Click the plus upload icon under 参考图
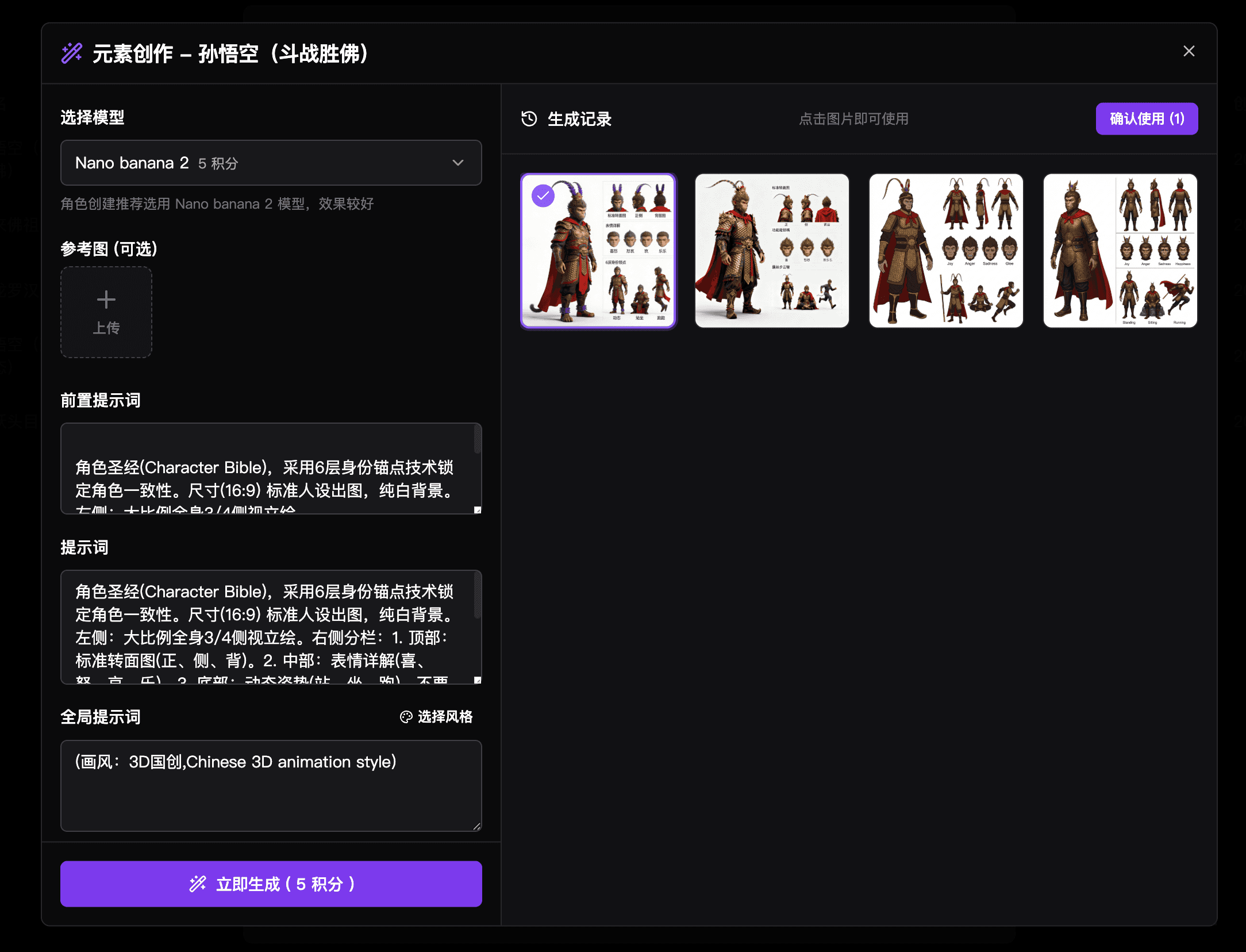Screen dimensions: 1246x952 tap(106, 300)
